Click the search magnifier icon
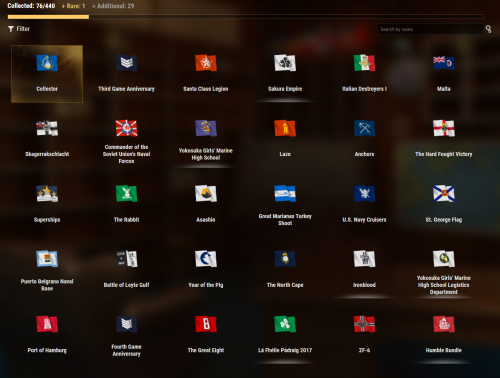500x378 pixels. pos(488,29)
